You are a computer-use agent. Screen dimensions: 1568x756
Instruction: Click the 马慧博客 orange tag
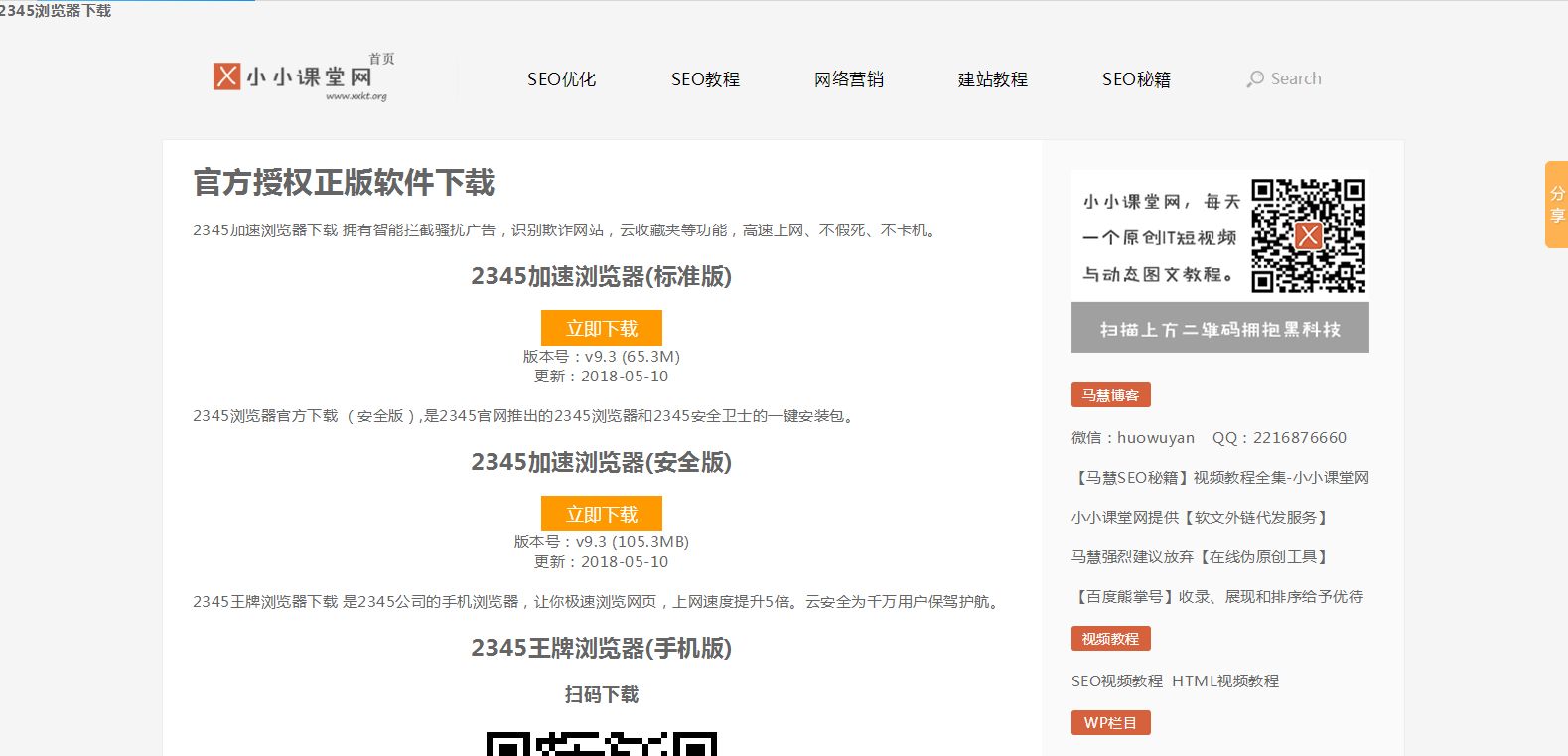1111,395
